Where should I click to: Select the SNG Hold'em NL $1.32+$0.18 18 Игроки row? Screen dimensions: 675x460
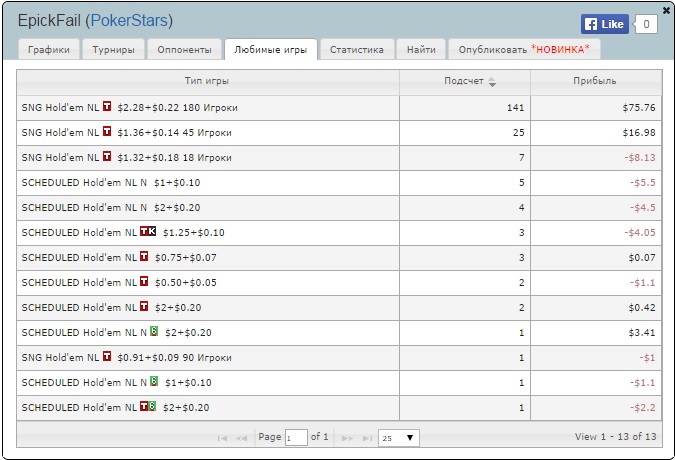click(x=339, y=157)
